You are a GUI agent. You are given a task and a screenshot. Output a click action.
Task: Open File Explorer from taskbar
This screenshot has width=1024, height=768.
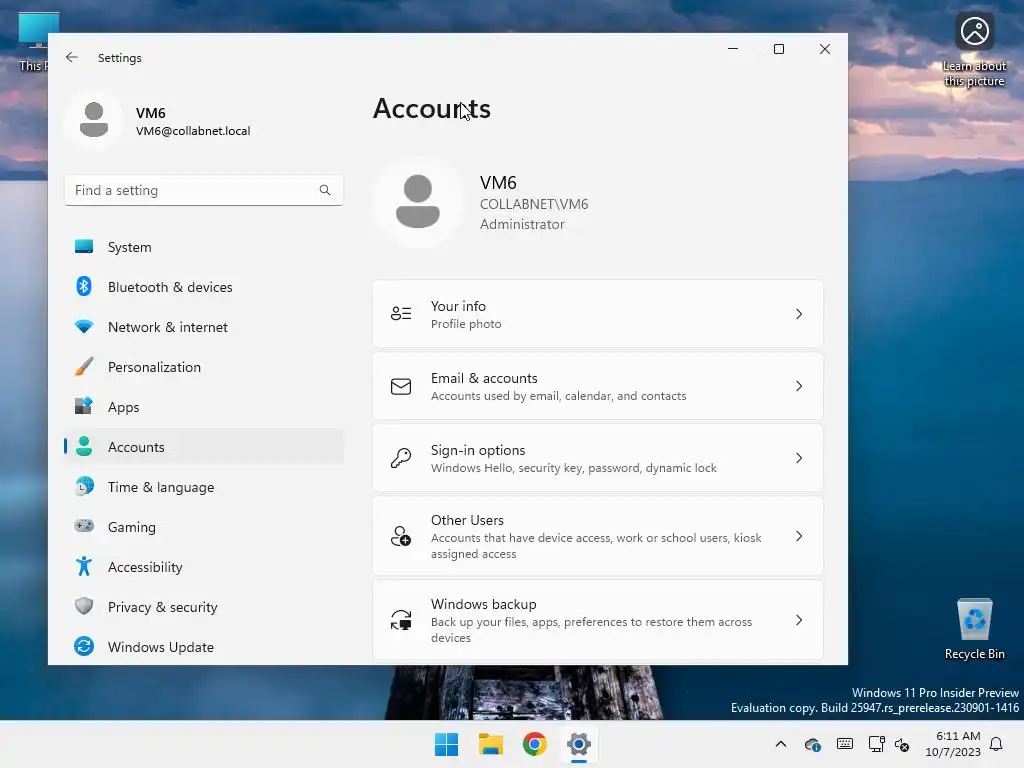[x=490, y=744]
